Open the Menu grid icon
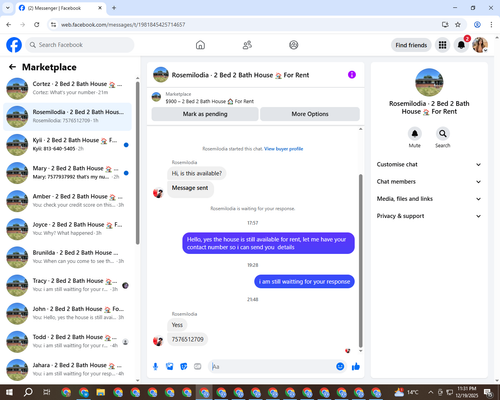Viewport: 500px width, 400px height. point(442,45)
